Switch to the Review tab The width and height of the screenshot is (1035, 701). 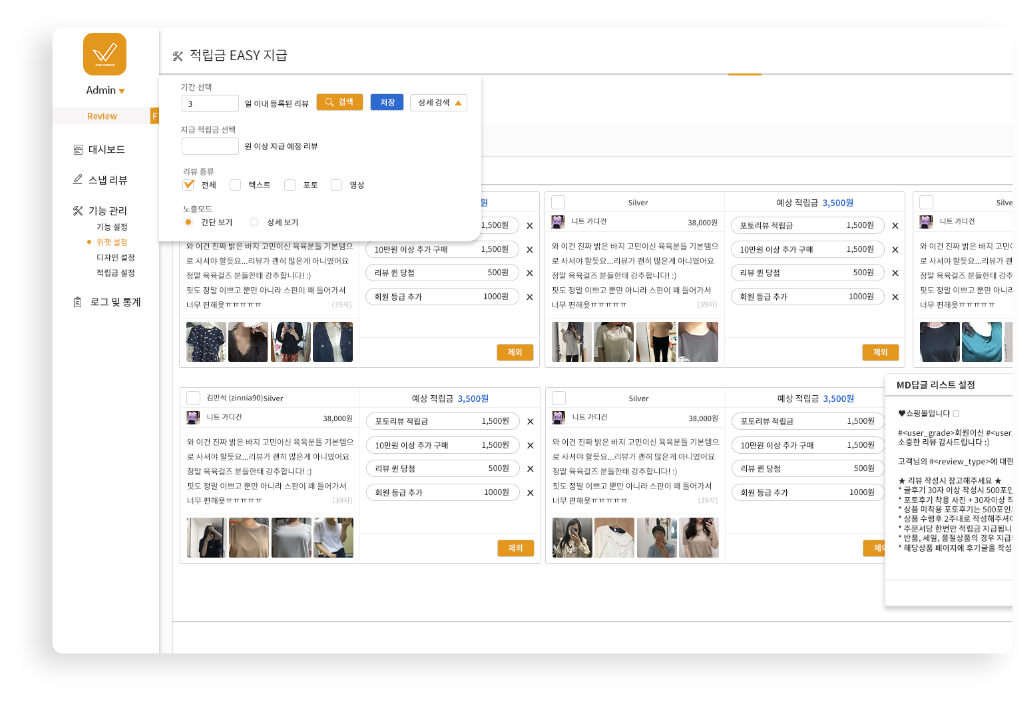102,116
